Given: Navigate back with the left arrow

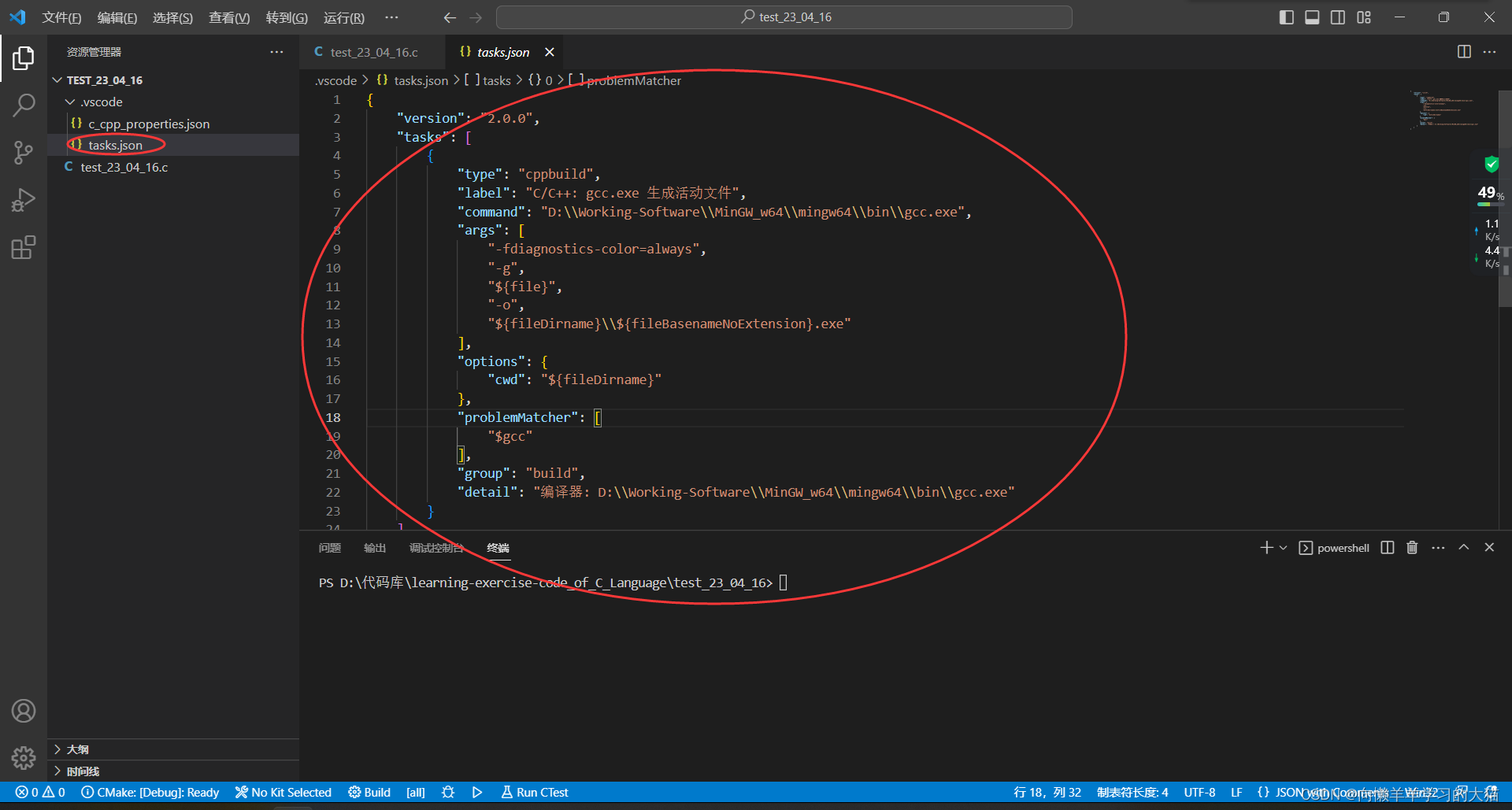Looking at the screenshot, I should (x=450, y=17).
